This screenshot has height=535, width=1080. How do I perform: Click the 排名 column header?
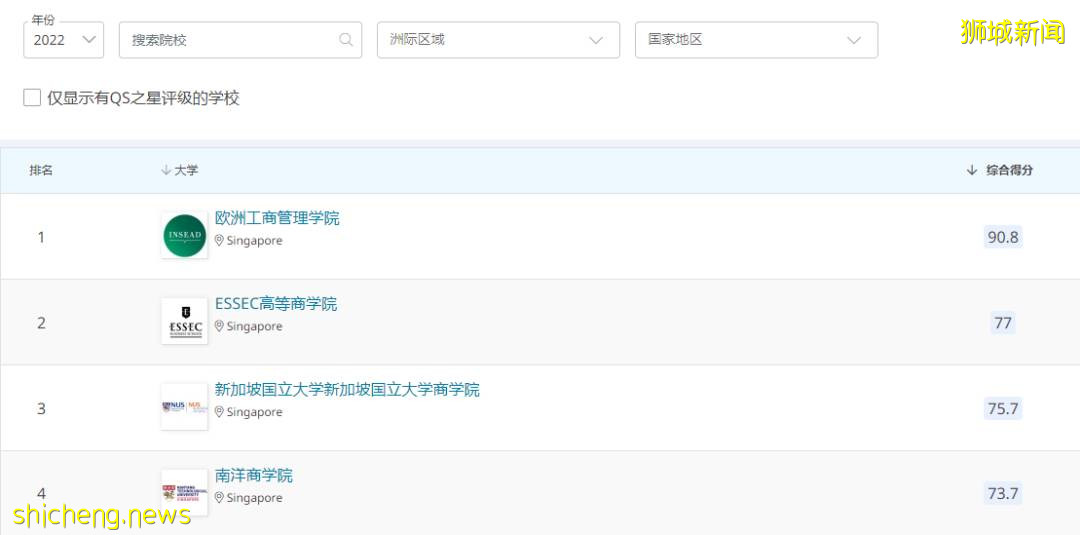41,170
